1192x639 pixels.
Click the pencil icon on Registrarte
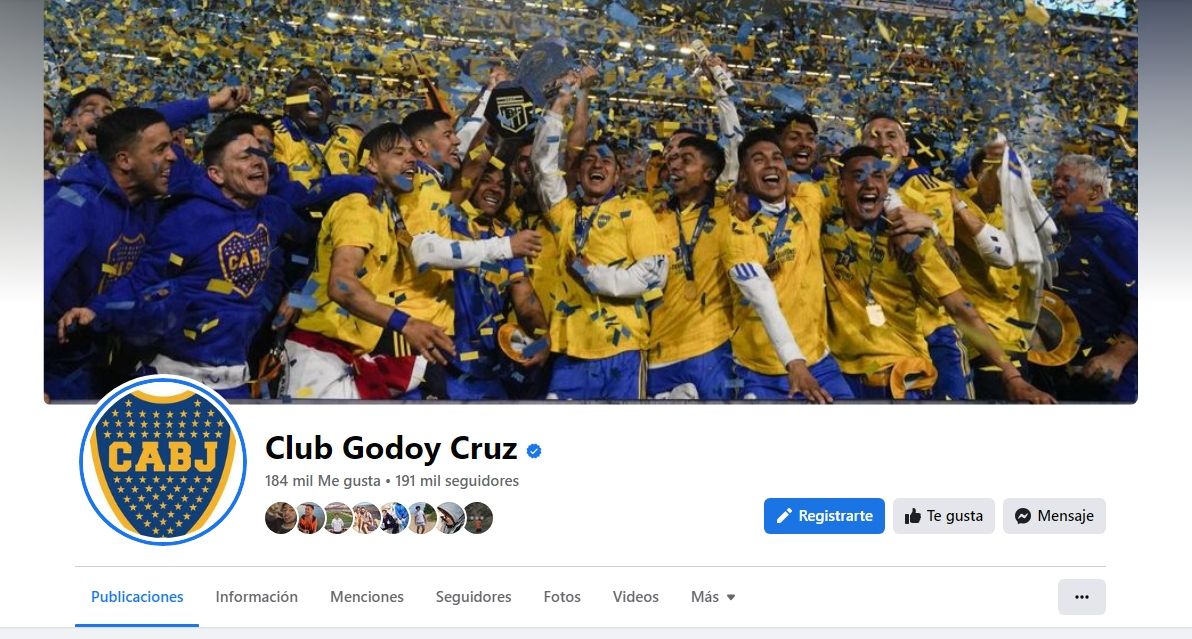coord(784,516)
